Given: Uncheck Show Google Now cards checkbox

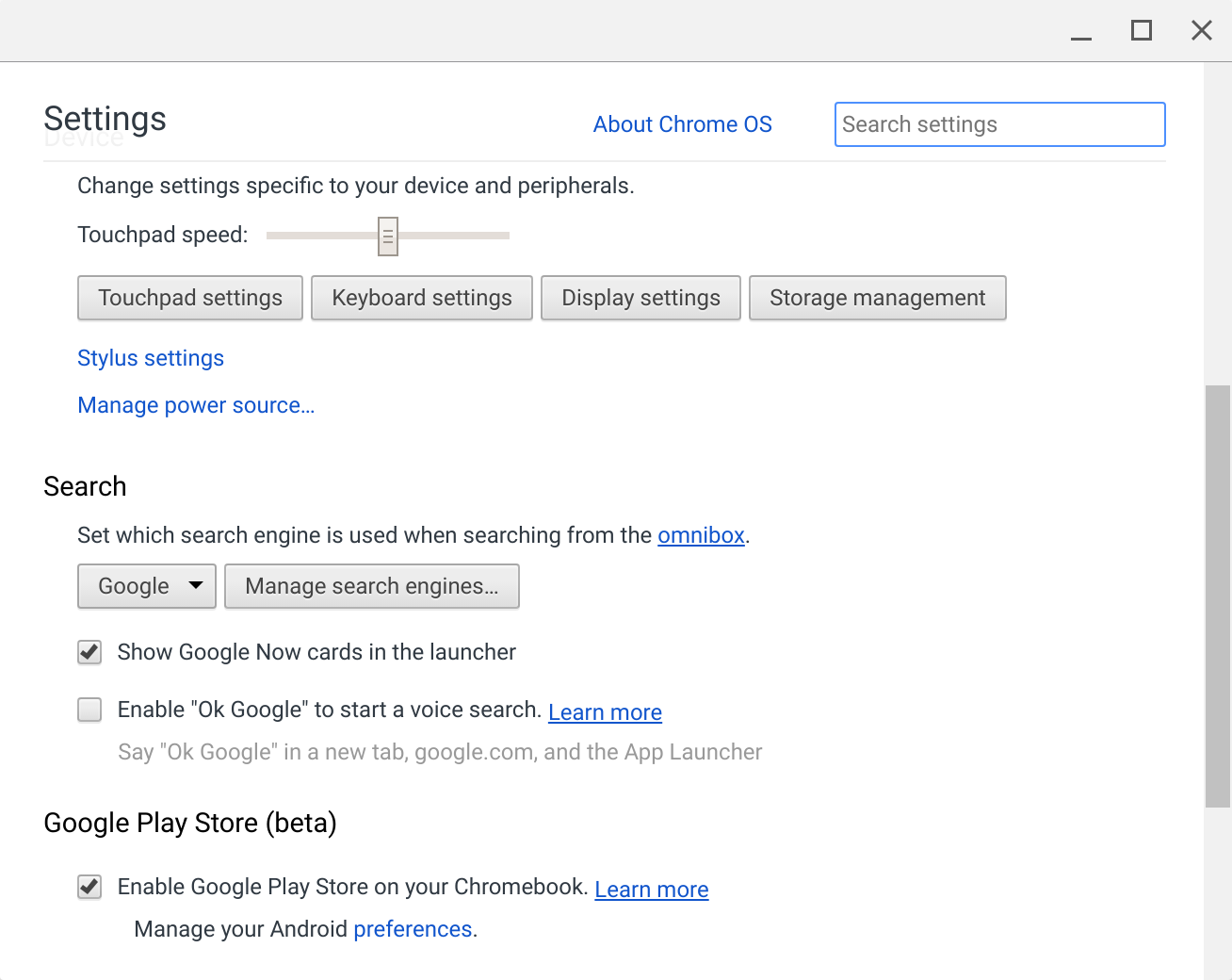Looking at the screenshot, I should 89,652.
